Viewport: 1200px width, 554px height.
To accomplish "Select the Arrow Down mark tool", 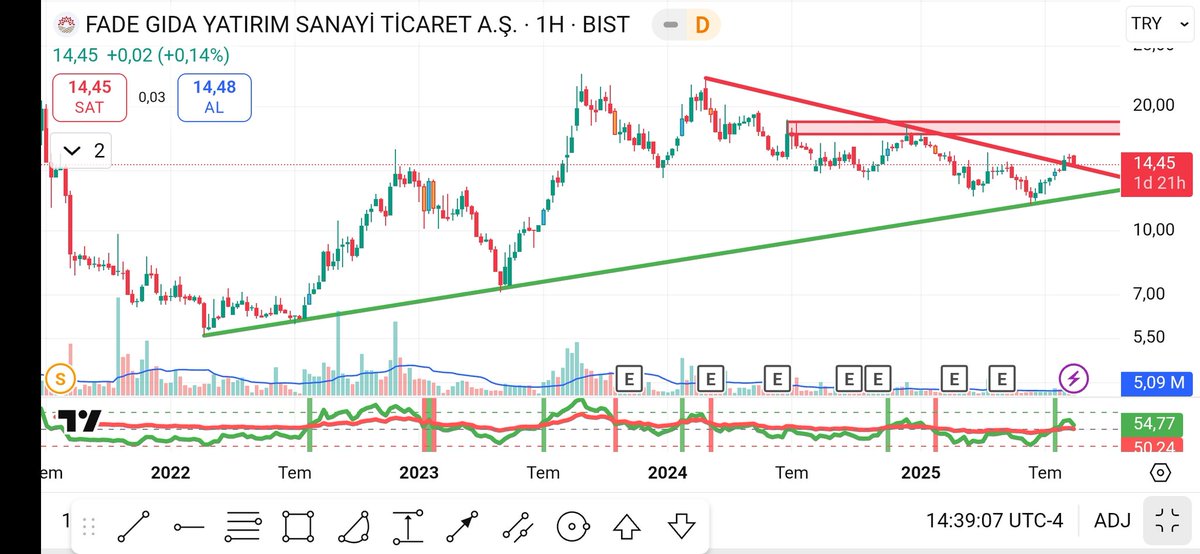I will [x=681, y=525].
